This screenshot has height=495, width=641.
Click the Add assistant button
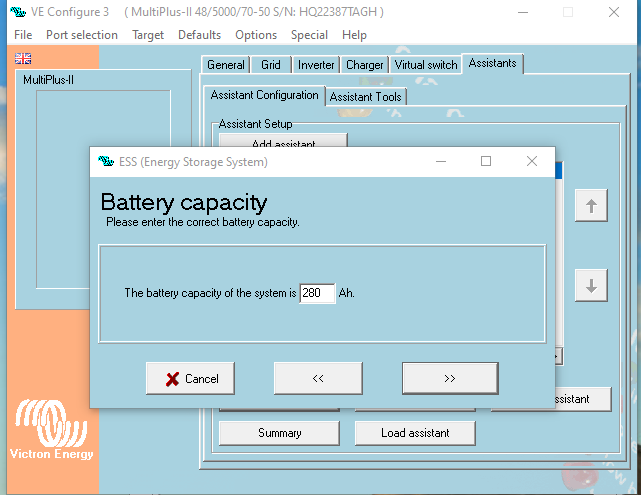[283, 140]
